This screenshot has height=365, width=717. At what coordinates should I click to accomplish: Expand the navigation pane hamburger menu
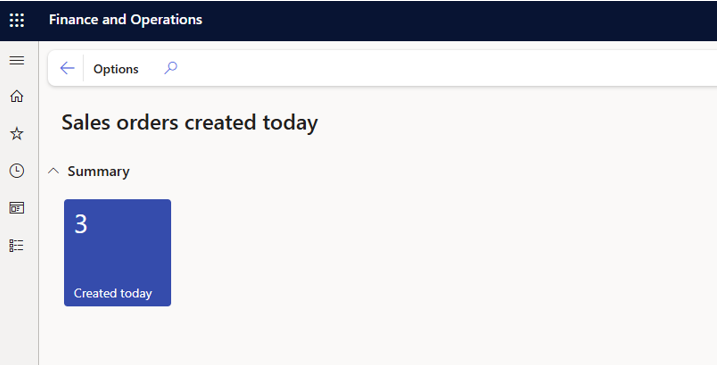17,60
